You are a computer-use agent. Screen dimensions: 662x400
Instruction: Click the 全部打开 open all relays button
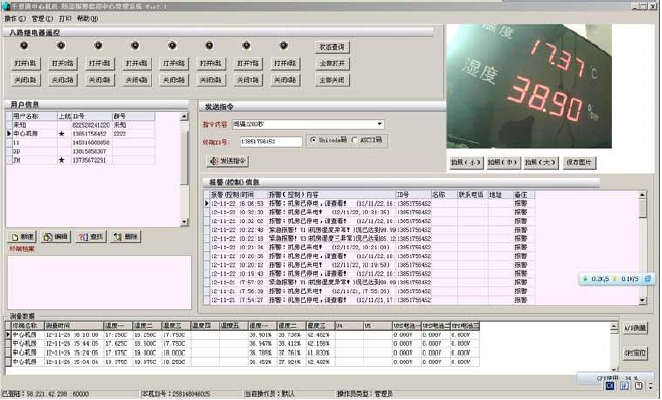(332, 64)
